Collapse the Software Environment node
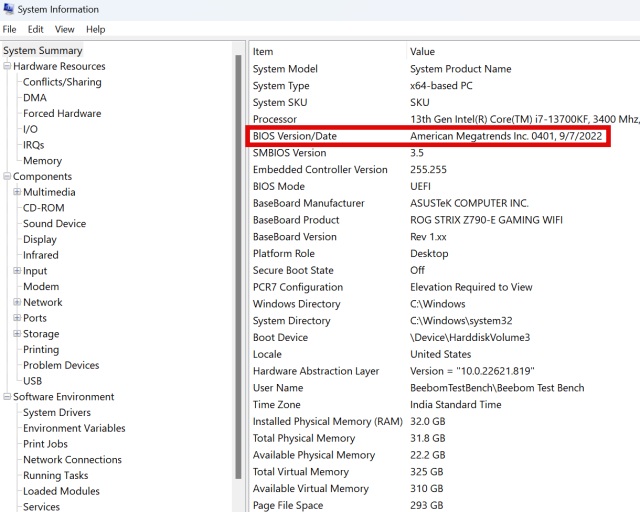Image resolution: width=640 pixels, height=512 pixels. click(x=7, y=396)
